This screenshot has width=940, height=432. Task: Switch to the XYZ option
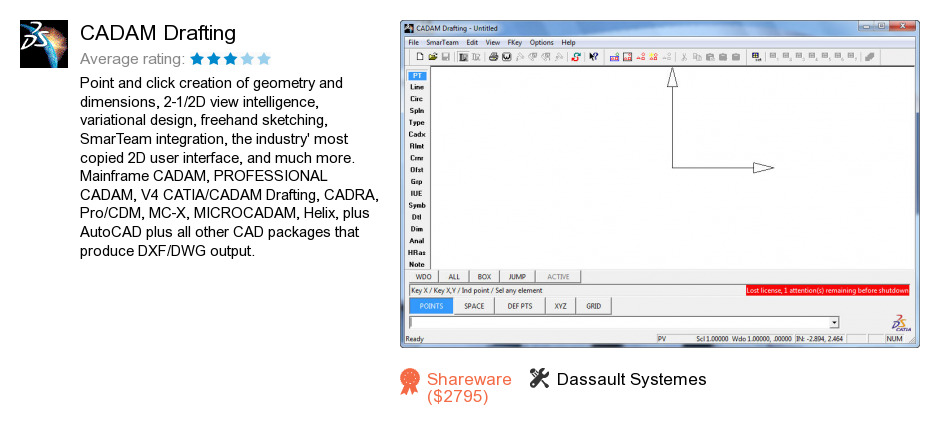561,306
